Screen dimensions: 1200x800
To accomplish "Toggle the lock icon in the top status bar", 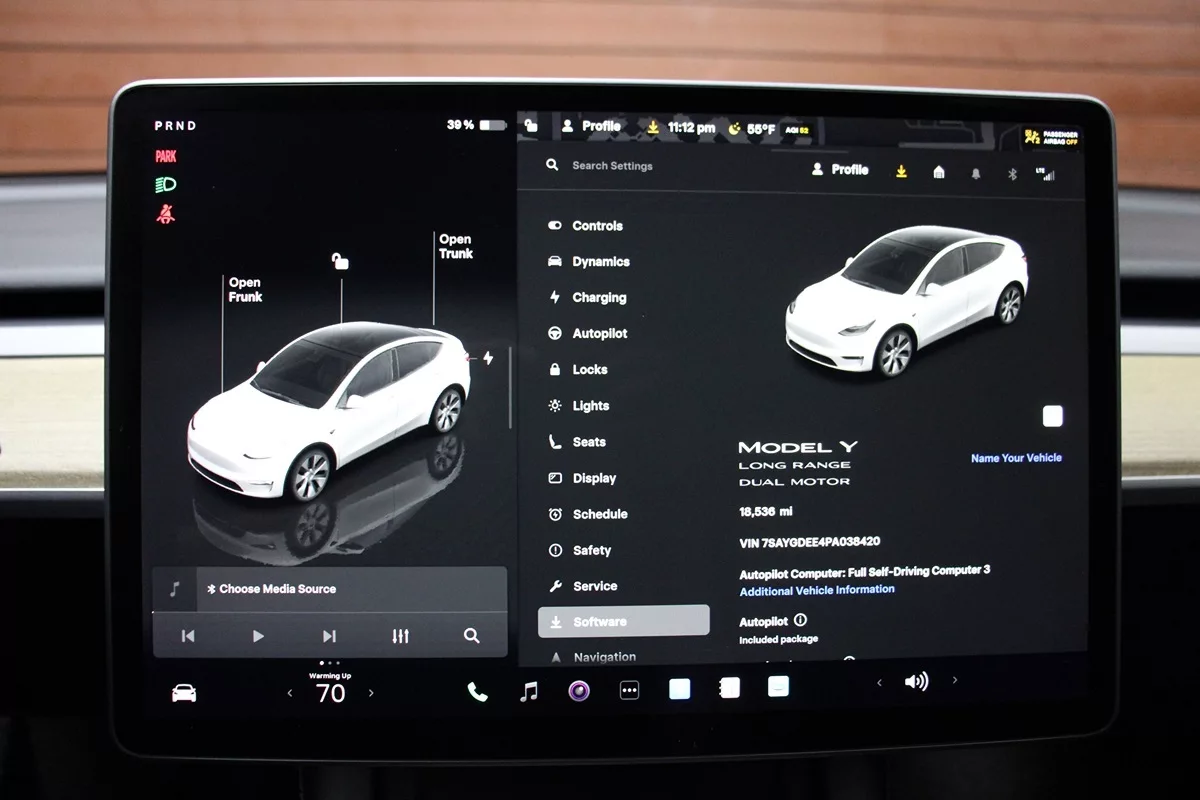I will pyautogui.click(x=531, y=126).
